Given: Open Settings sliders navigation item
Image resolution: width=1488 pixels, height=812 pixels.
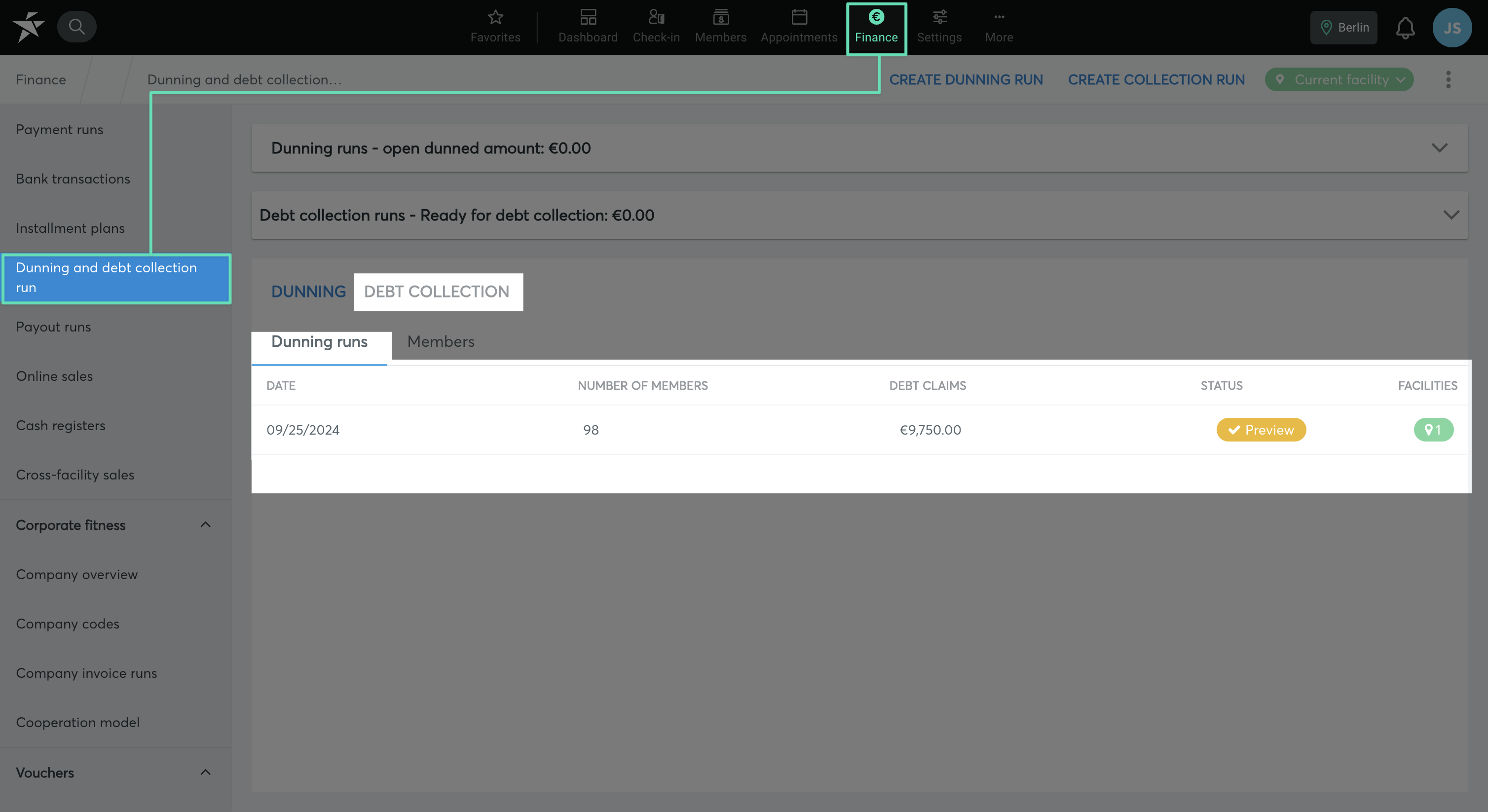Looking at the screenshot, I should (x=939, y=27).
